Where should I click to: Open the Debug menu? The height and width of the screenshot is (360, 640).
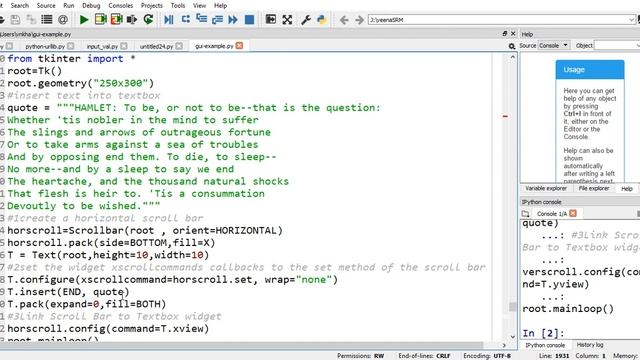(x=91, y=6)
